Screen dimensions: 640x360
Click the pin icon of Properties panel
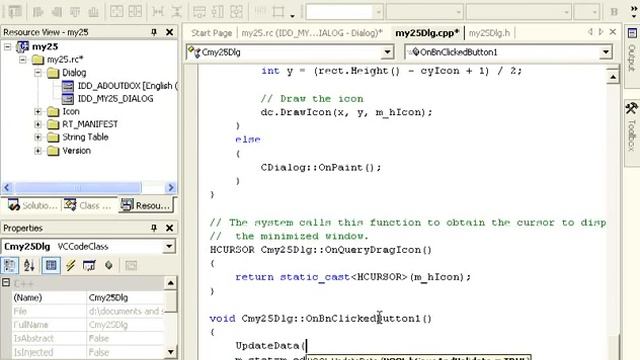[x=154, y=228]
